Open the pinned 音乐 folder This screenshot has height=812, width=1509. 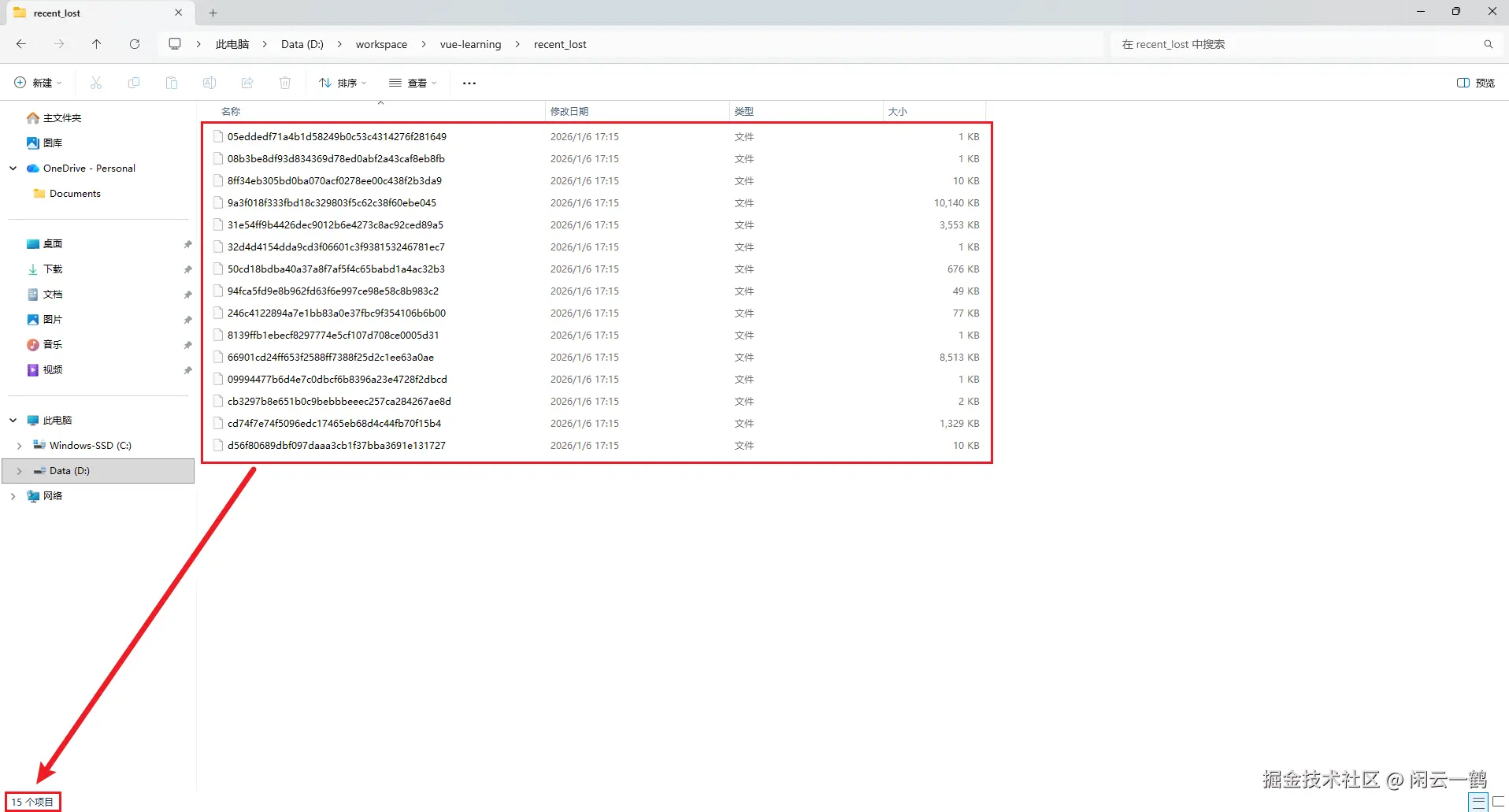click(52, 344)
